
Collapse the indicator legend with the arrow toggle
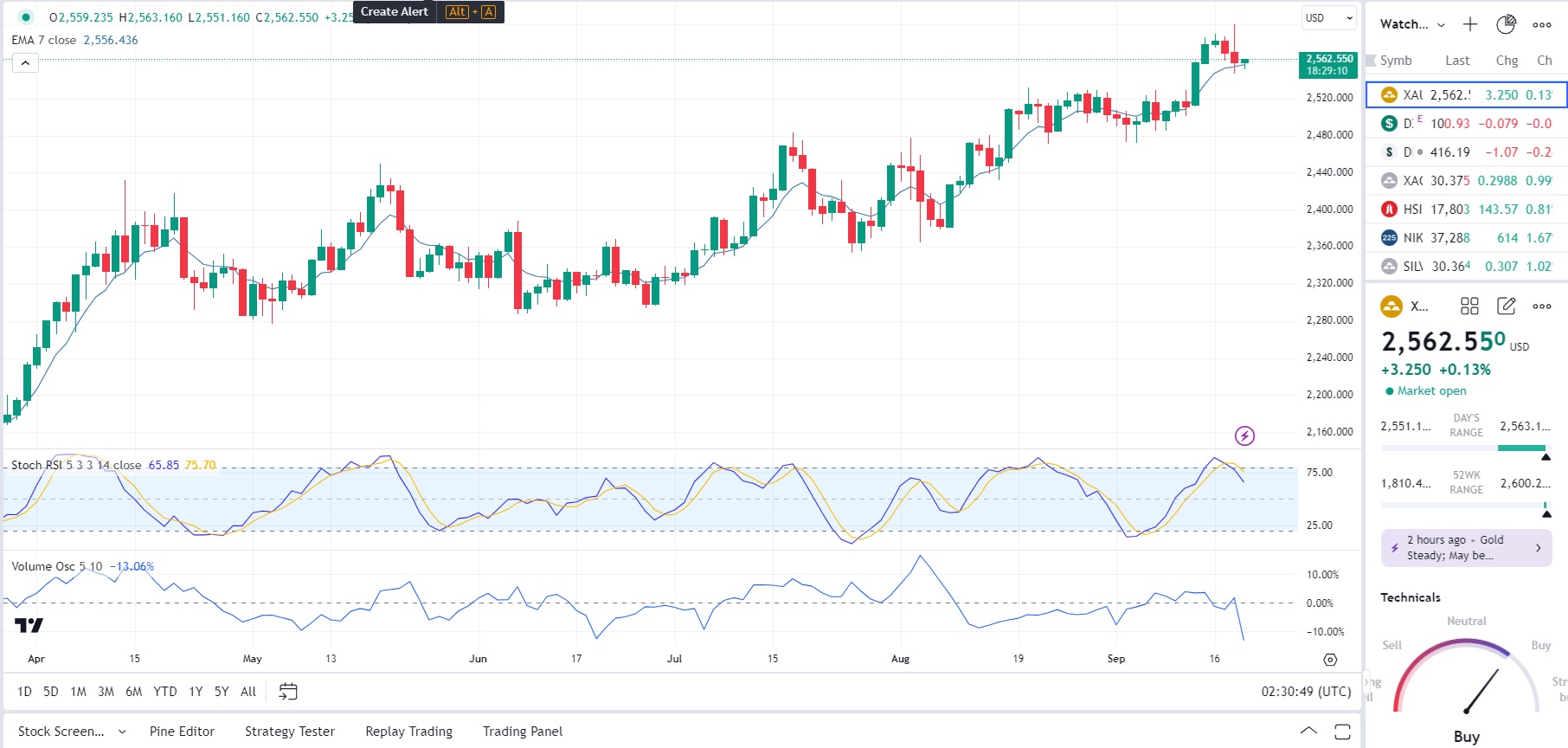coord(25,63)
